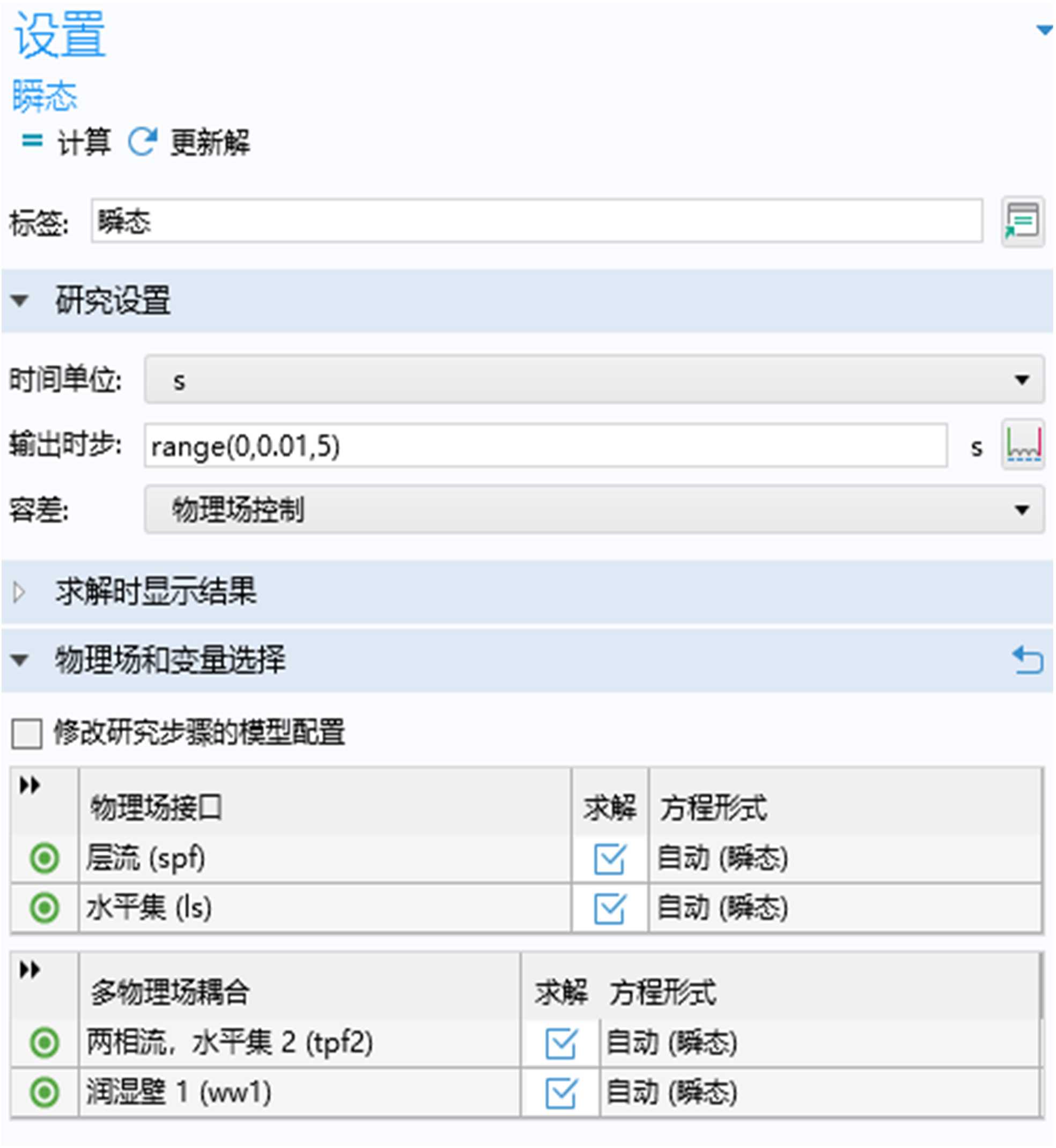Toggle the 求解 checkbox for 润湿壁 1 (ww1)

click(560, 1093)
